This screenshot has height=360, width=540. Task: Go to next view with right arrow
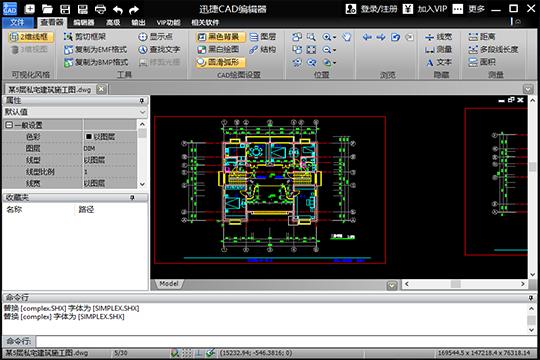[x=381, y=37]
